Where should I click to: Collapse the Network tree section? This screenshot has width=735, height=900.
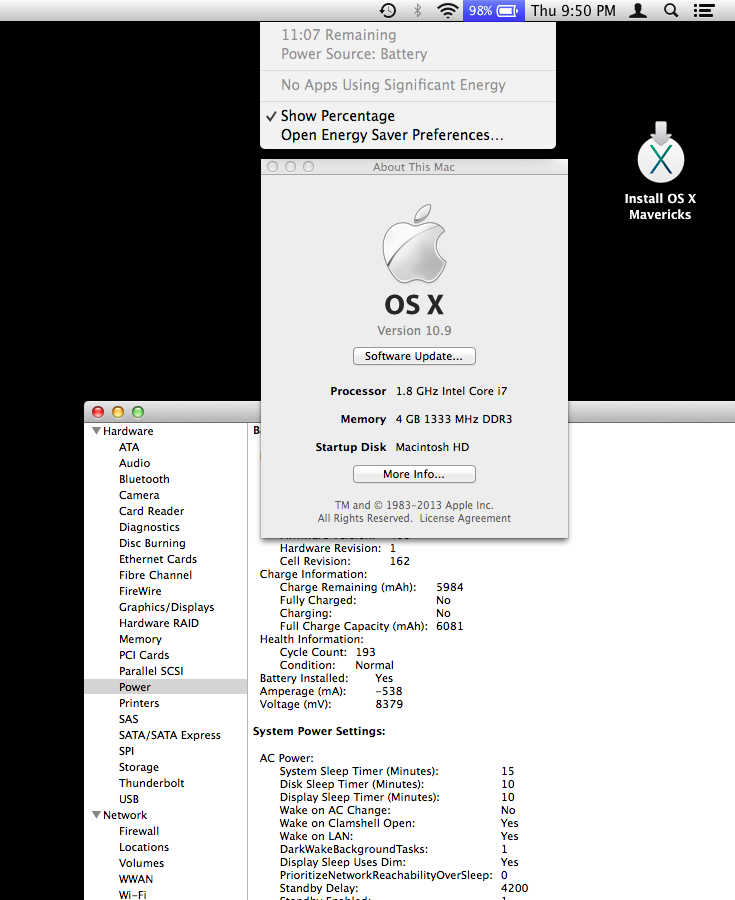[96, 814]
